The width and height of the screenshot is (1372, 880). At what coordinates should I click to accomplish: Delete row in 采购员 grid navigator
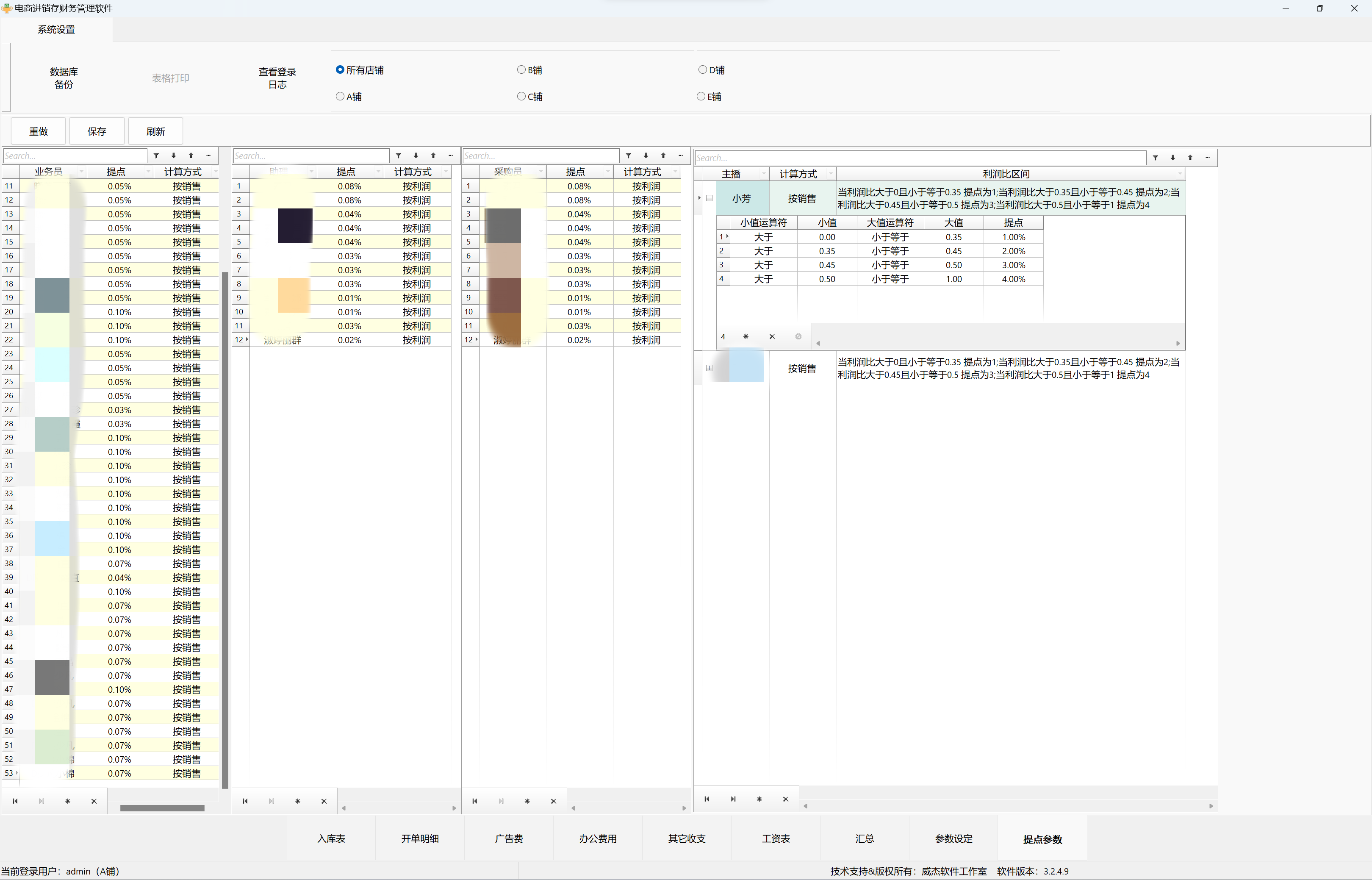(x=554, y=801)
